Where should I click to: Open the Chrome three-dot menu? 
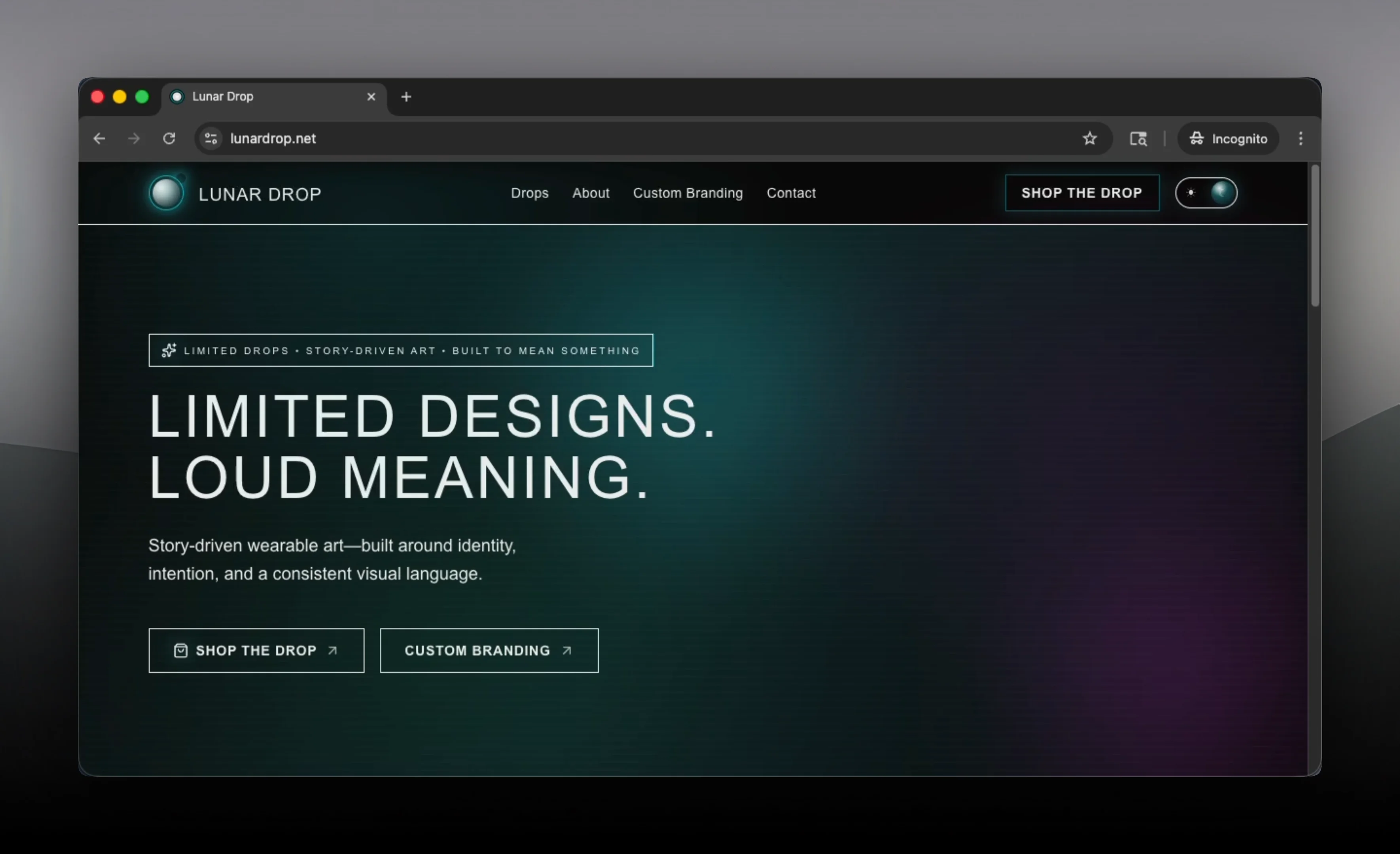click(x=1301, y=138)
